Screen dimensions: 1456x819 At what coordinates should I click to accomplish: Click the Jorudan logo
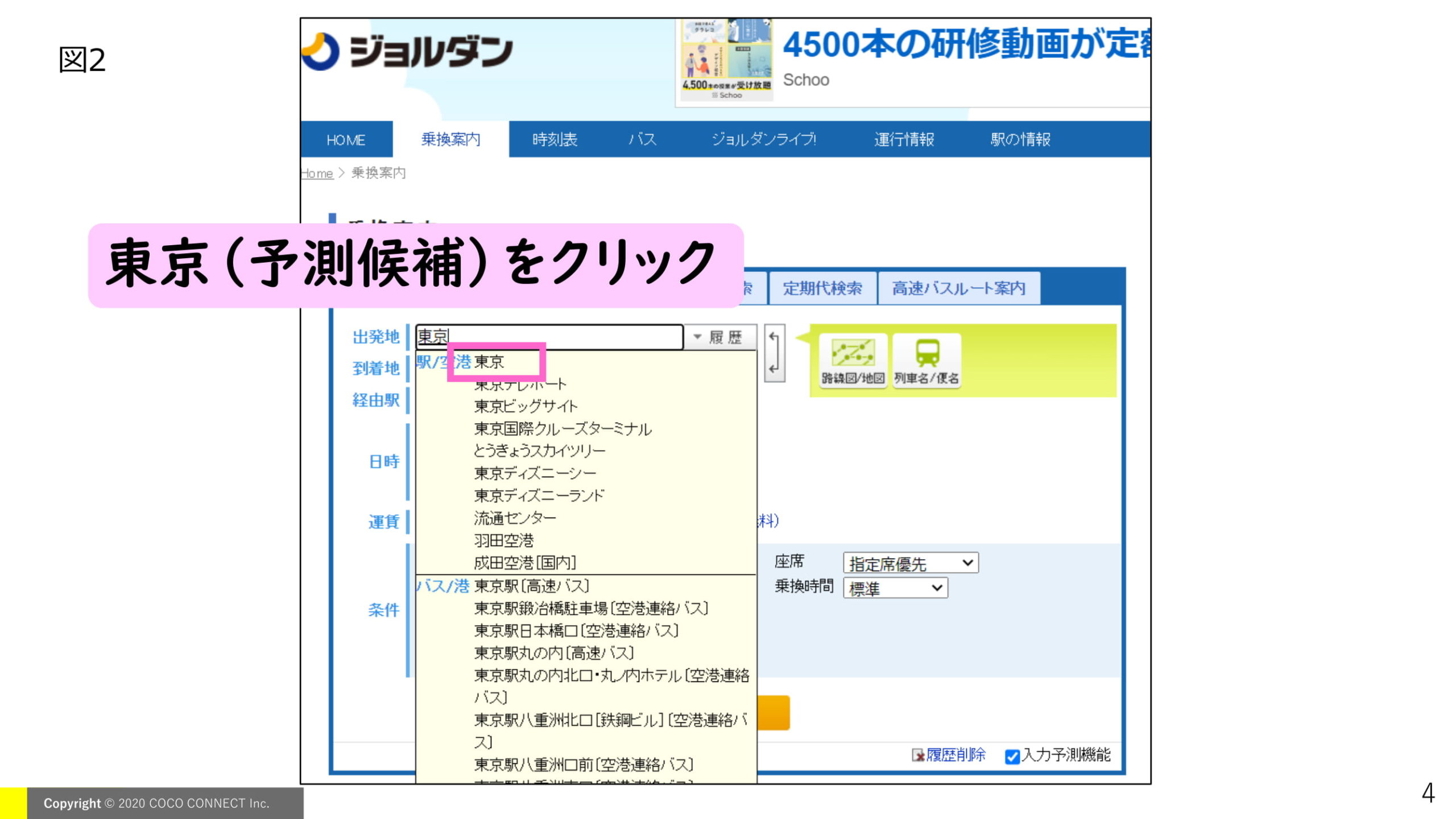407,51
